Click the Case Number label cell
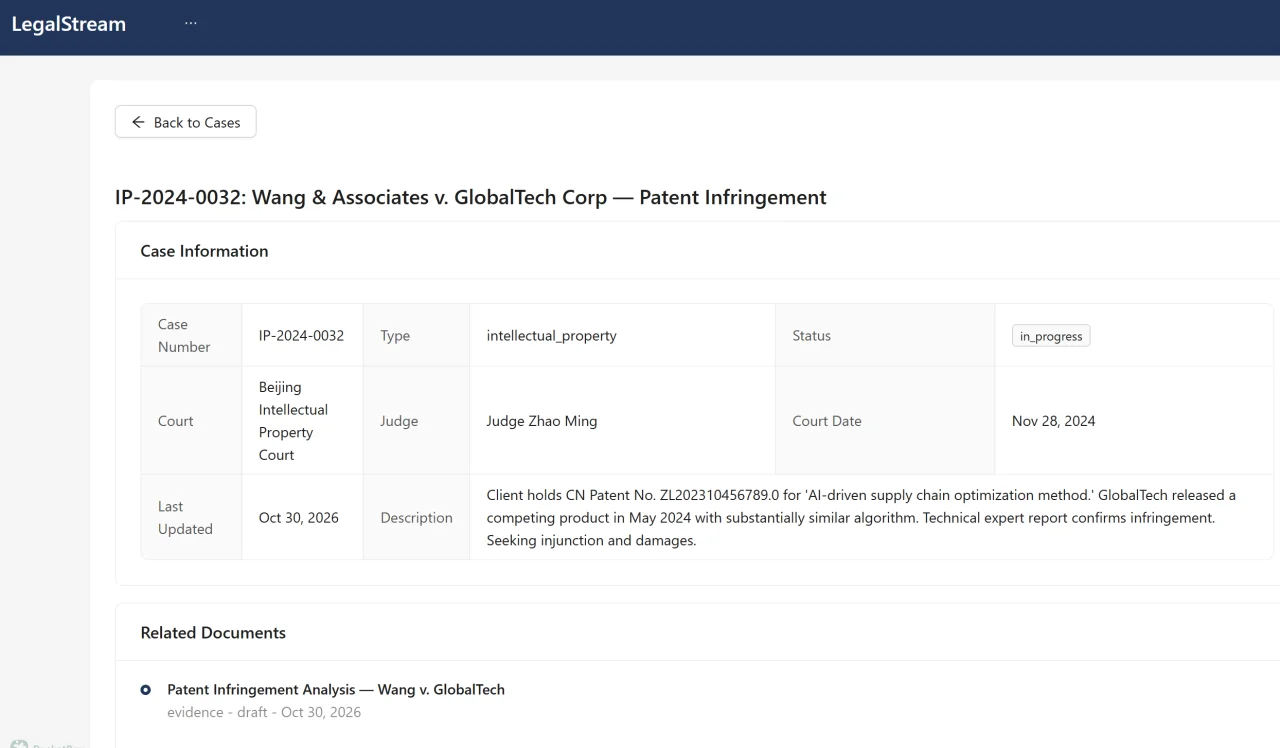Viewport: 1280px width, 748px height. point(191,335)
